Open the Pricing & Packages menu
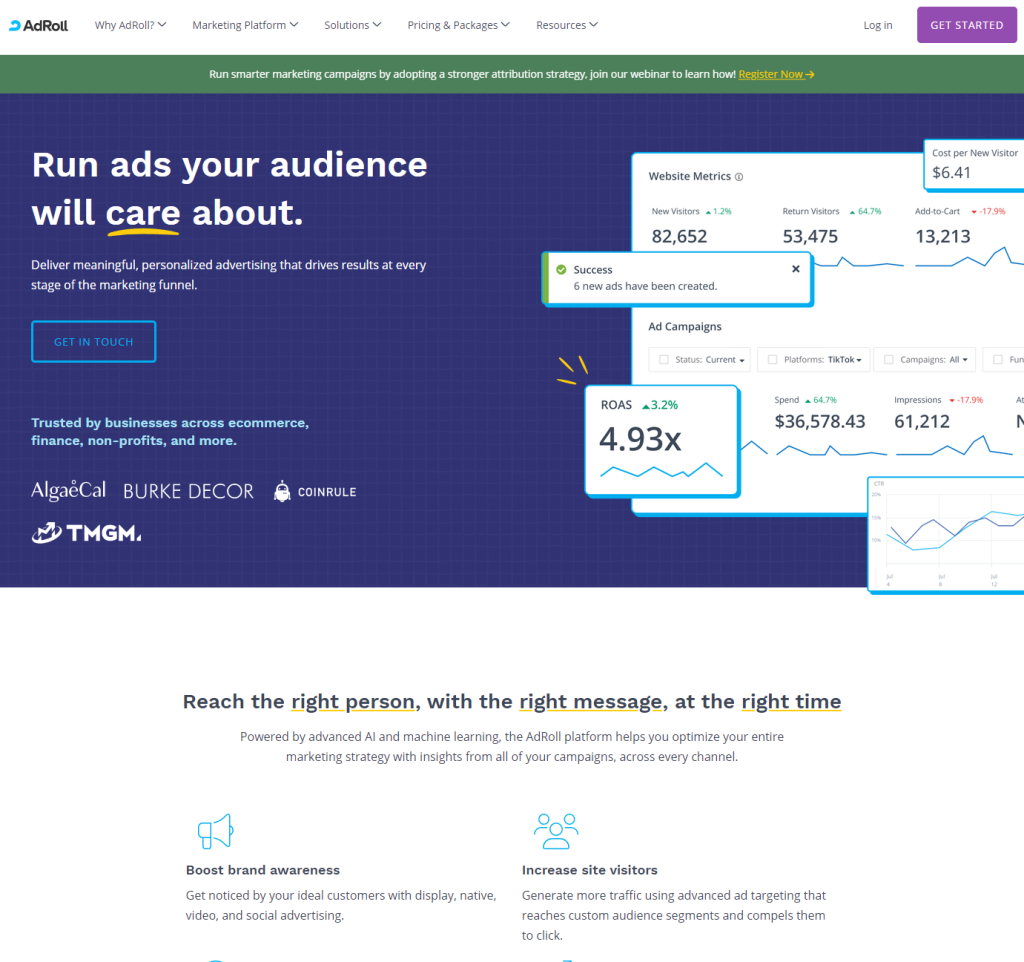Viewport: 1024px width, 962px height. coord(458,25)
